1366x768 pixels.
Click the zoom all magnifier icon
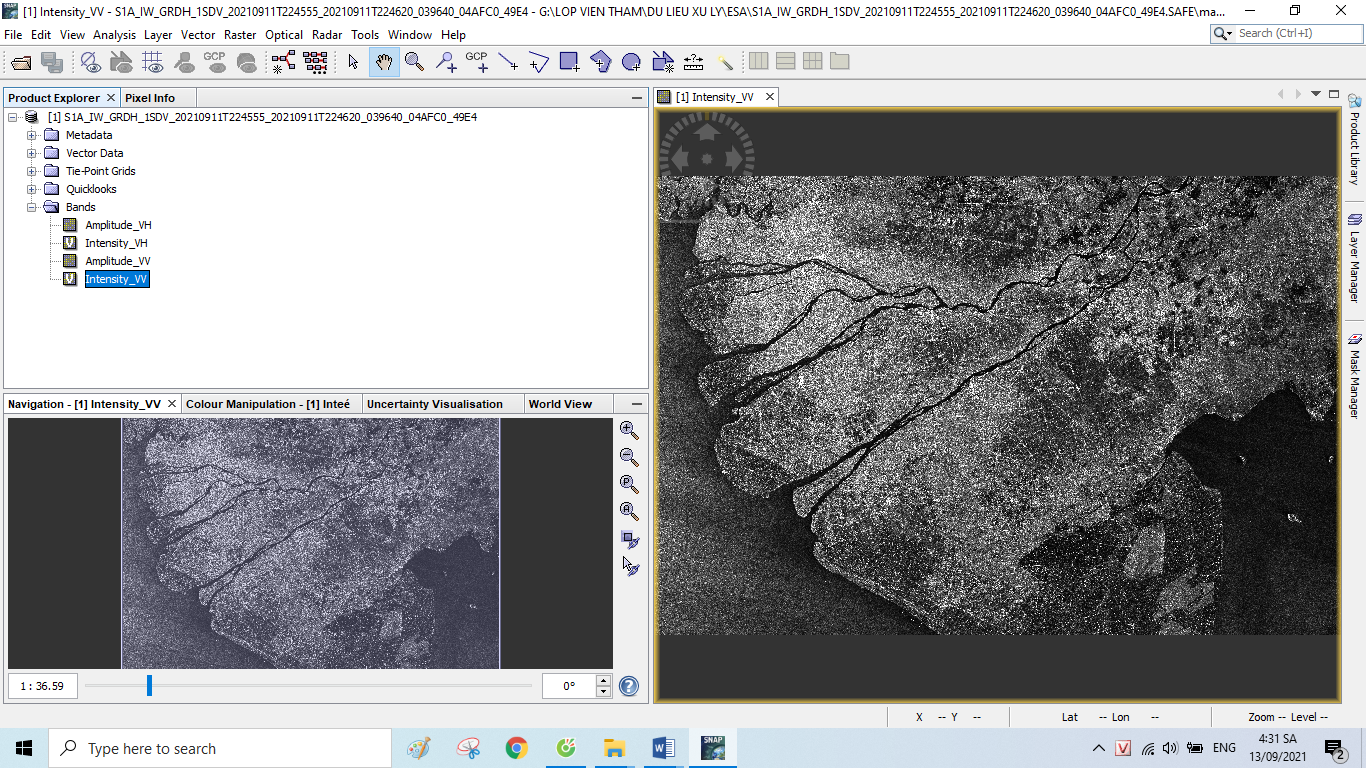coord(629,511)
